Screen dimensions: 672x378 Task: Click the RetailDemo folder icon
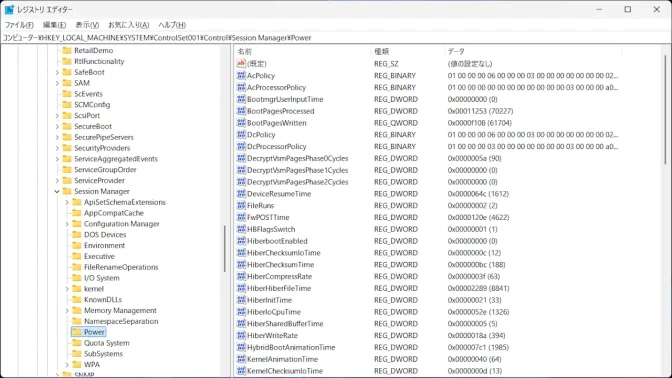[67, 50]
